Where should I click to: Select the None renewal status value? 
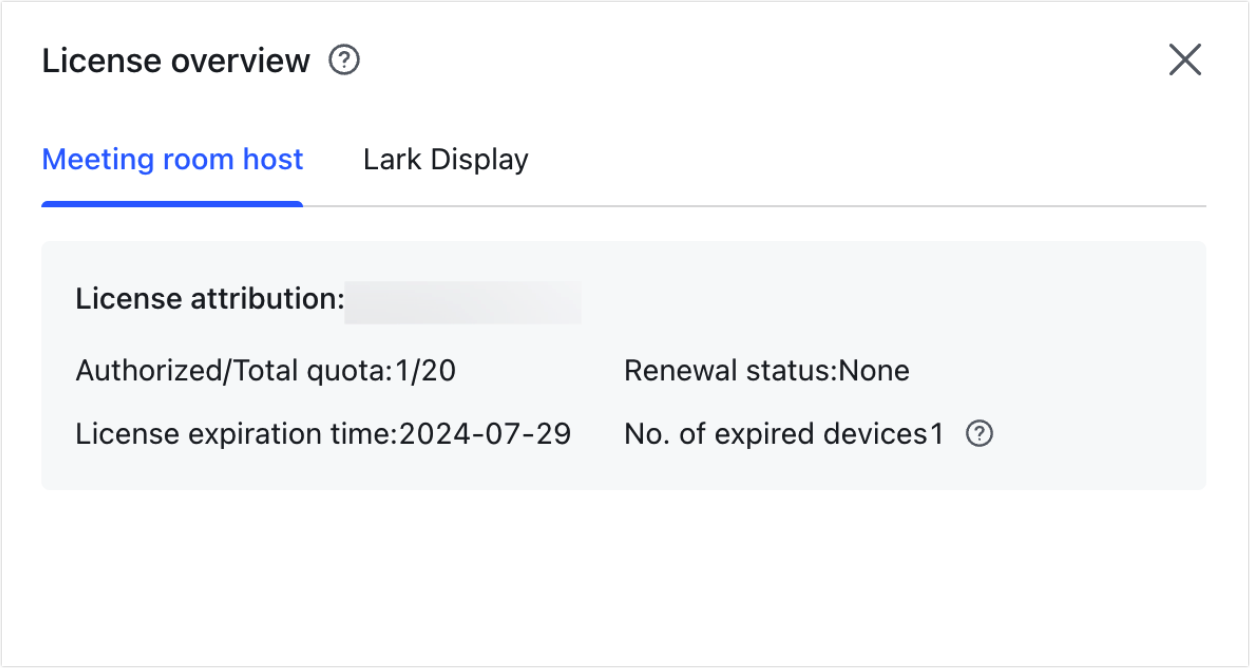tap(874, 371)
